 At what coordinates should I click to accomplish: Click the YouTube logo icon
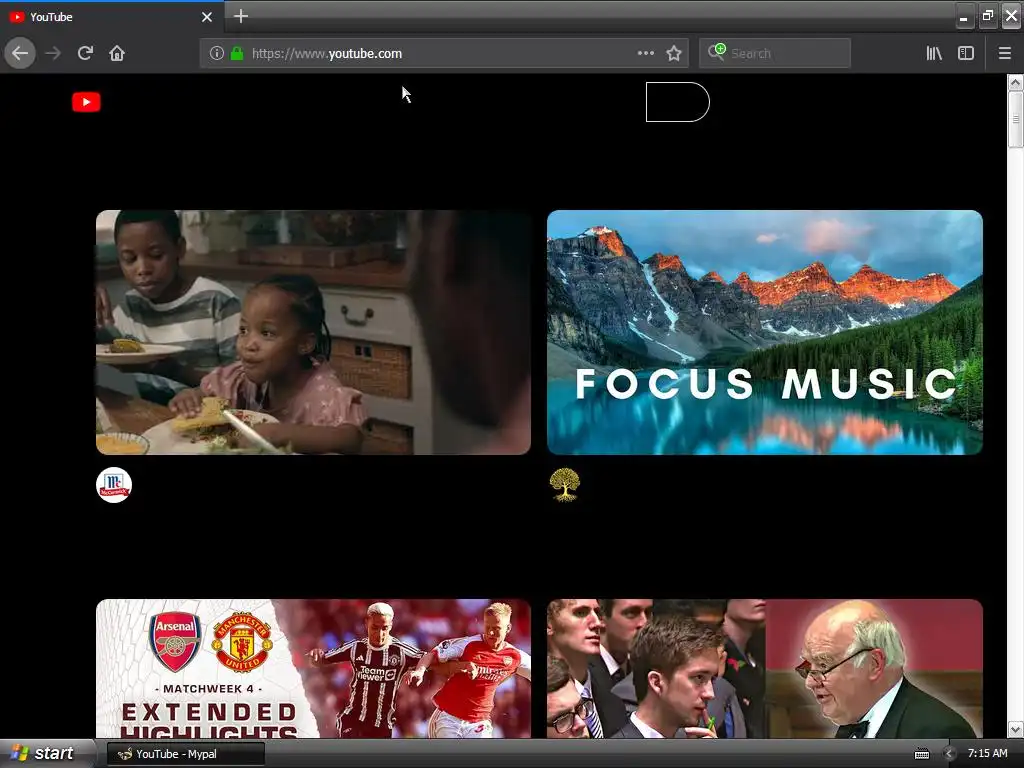pos(86,102)
